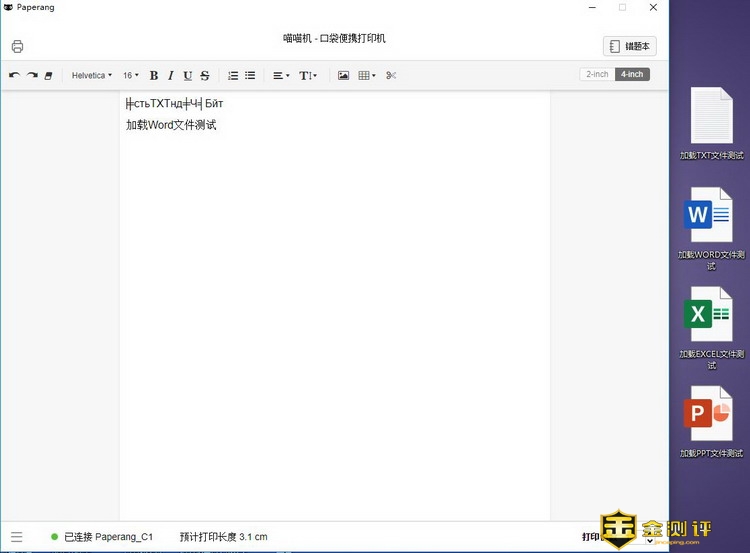Open the table insert dropdown

pos(367,75)
